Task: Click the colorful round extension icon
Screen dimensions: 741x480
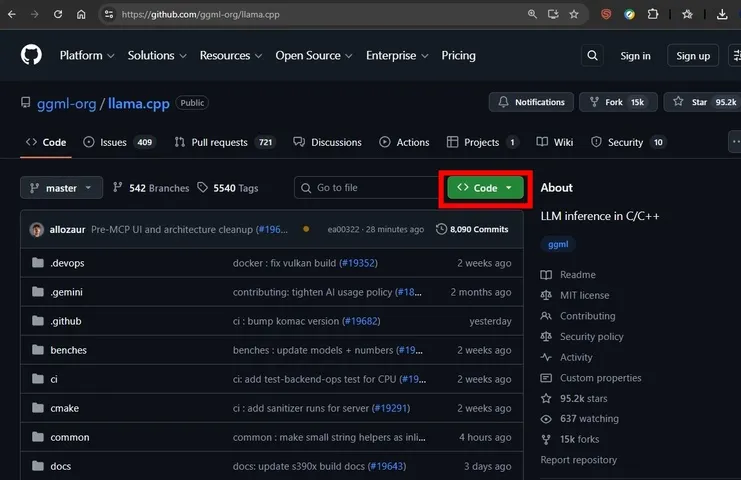Action: coord(629,14)
